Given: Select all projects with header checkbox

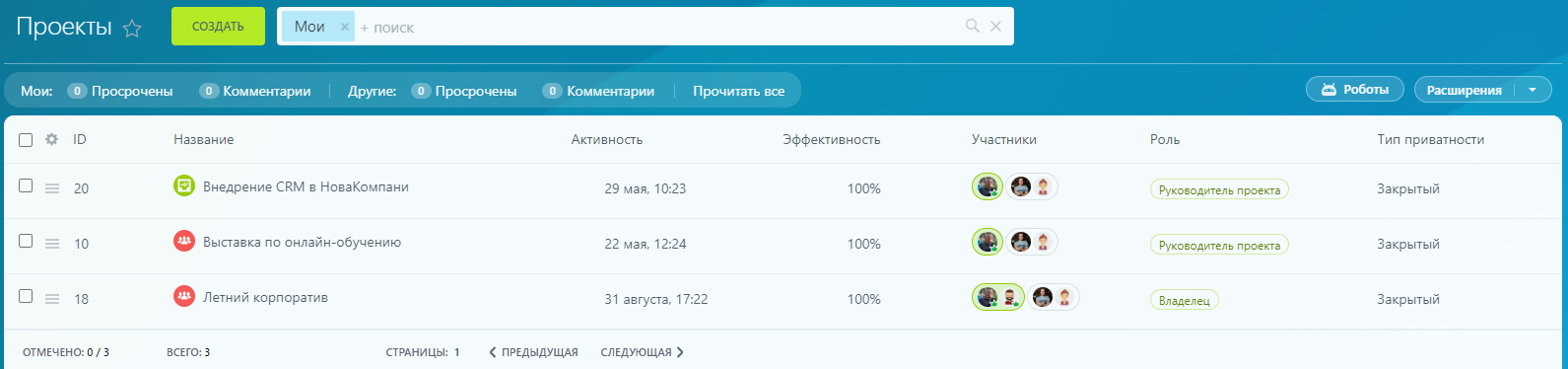Looking at the screenshot, I should (26, 139).
